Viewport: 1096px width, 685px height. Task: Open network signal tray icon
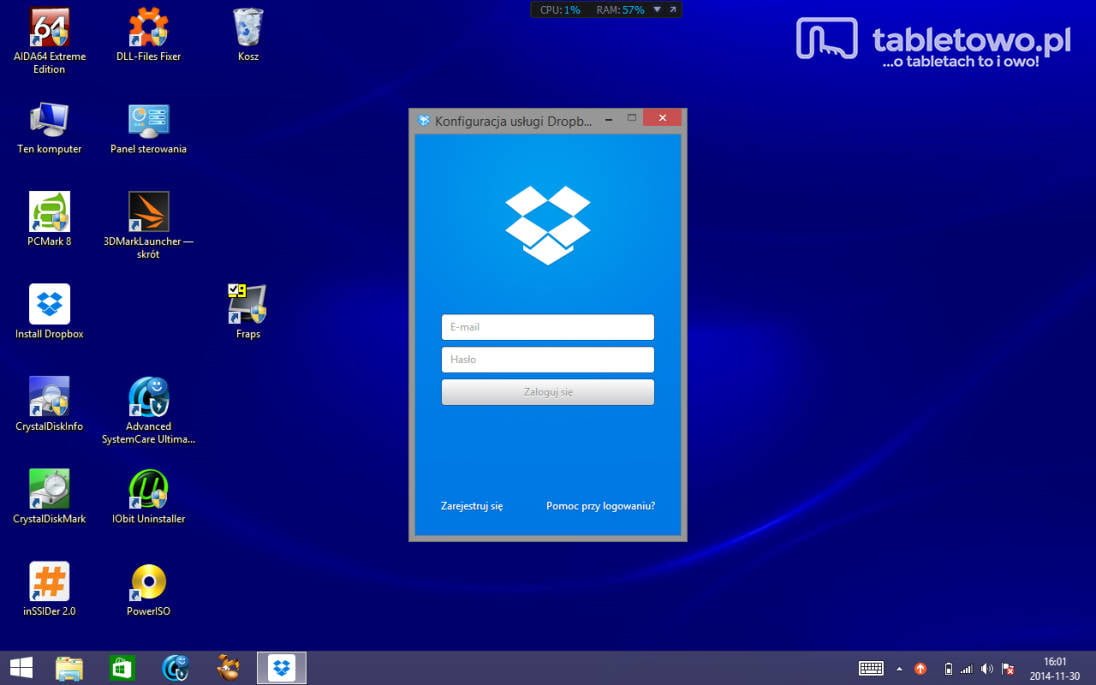pos(967,669)
